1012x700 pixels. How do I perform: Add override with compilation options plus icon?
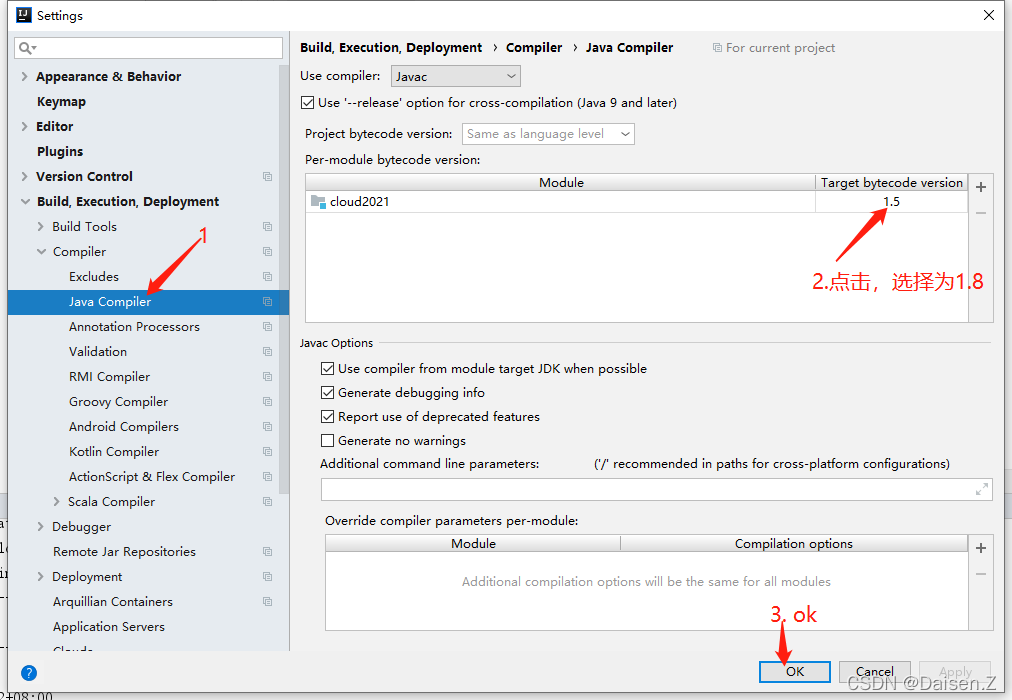click(981, 548)
